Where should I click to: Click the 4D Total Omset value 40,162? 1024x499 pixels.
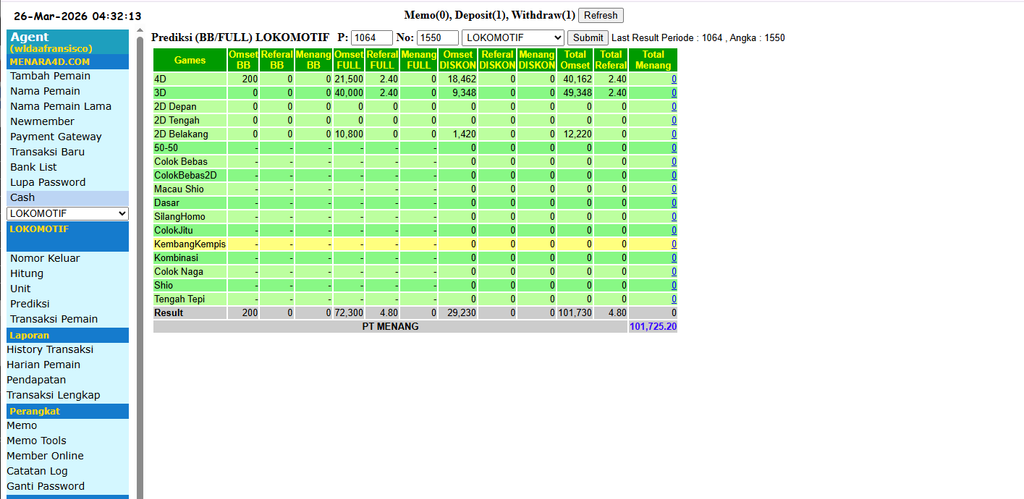(578, 79)
